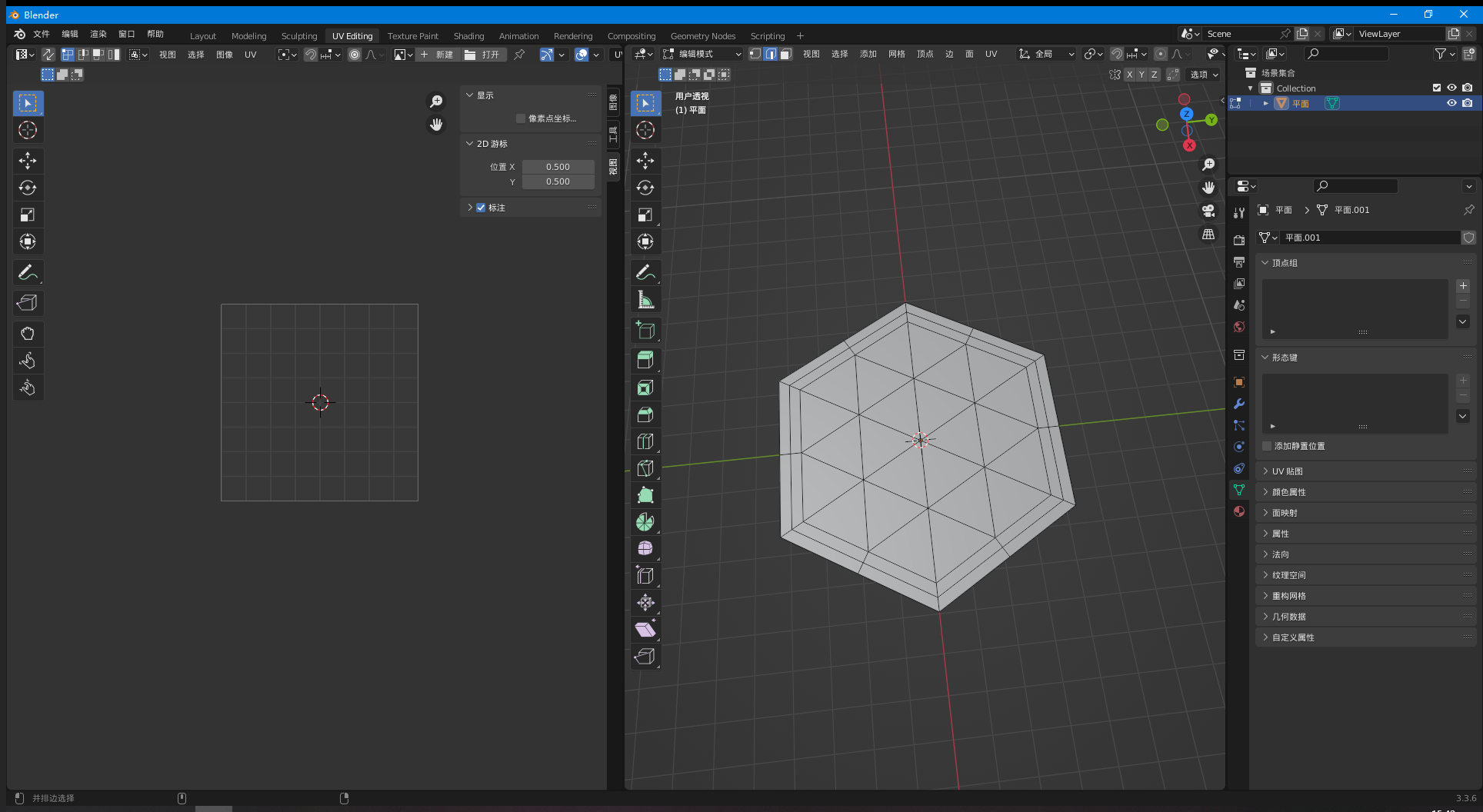The width and height of the screenshot is (1483, 812).
Task: Select the Pinch tool in UV editor
Action: tap(28, 388)
